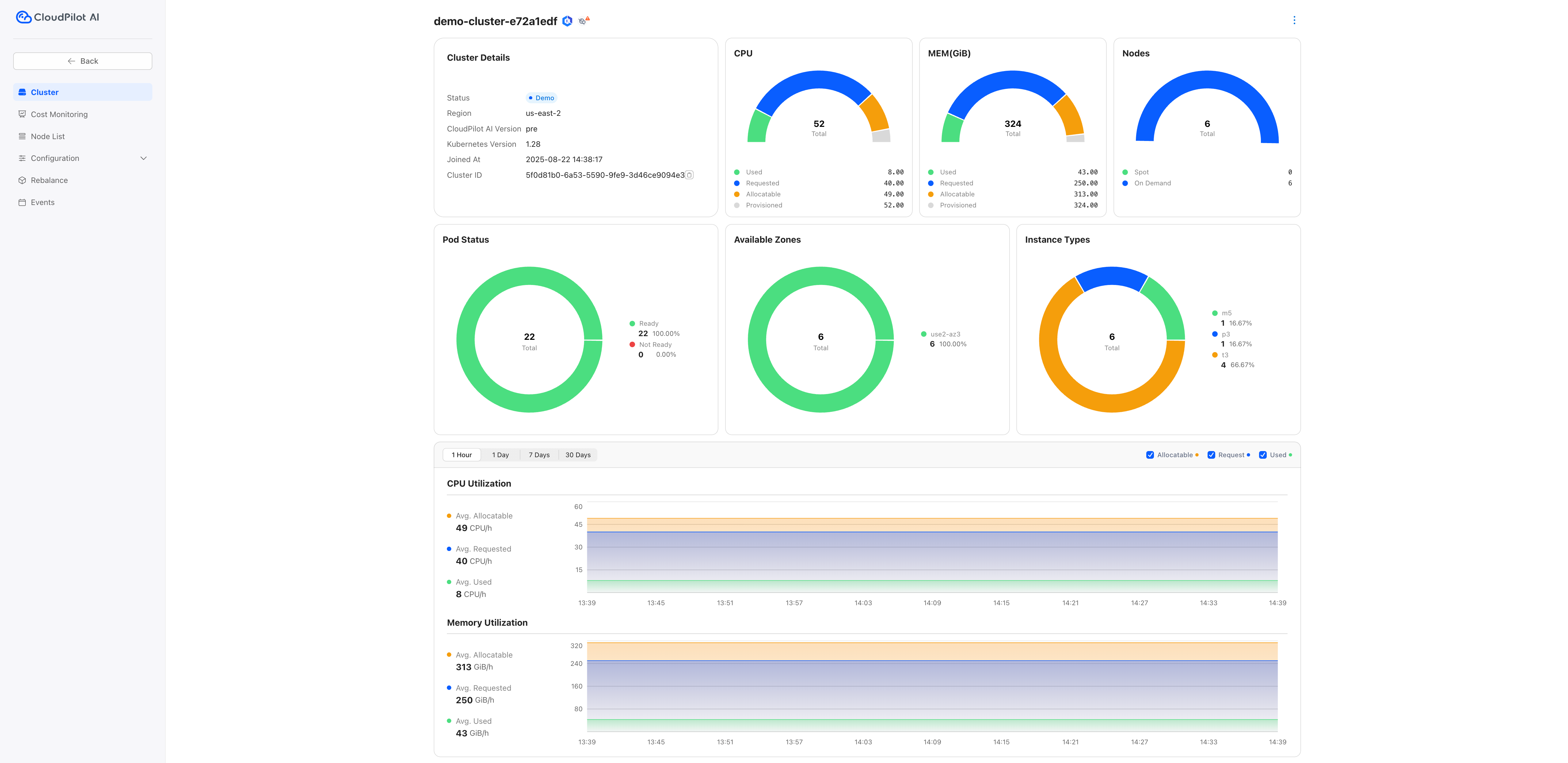Click the Cost Monitoring sidebar icon

[x=22, y=114]
